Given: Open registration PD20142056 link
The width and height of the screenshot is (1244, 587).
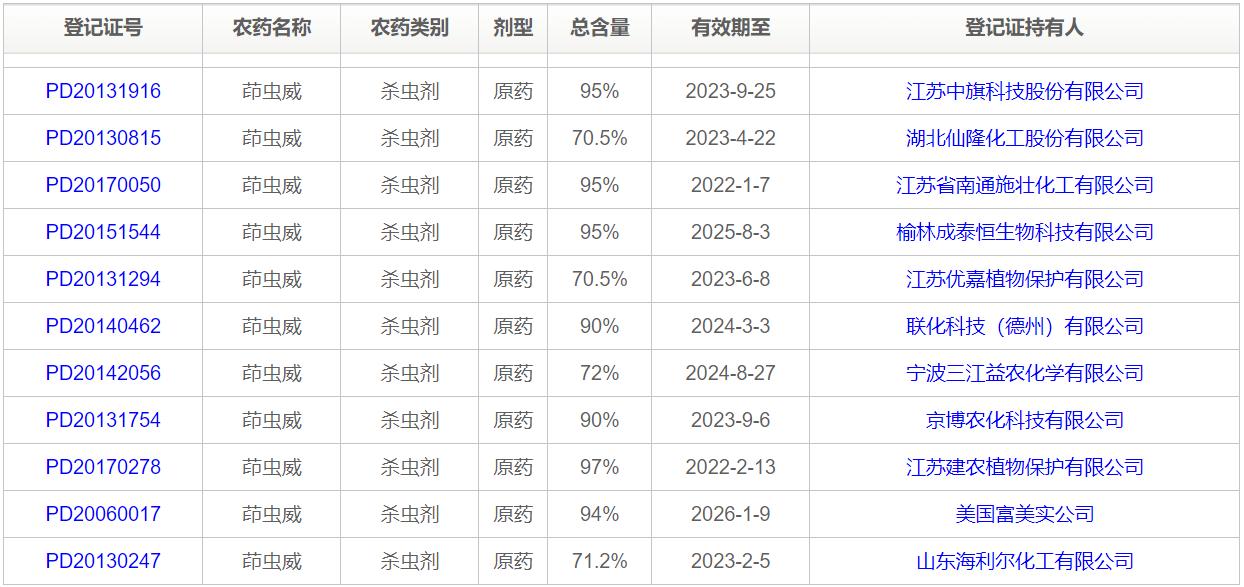Looking at the screenshot, I should click(x=103, y=373).
